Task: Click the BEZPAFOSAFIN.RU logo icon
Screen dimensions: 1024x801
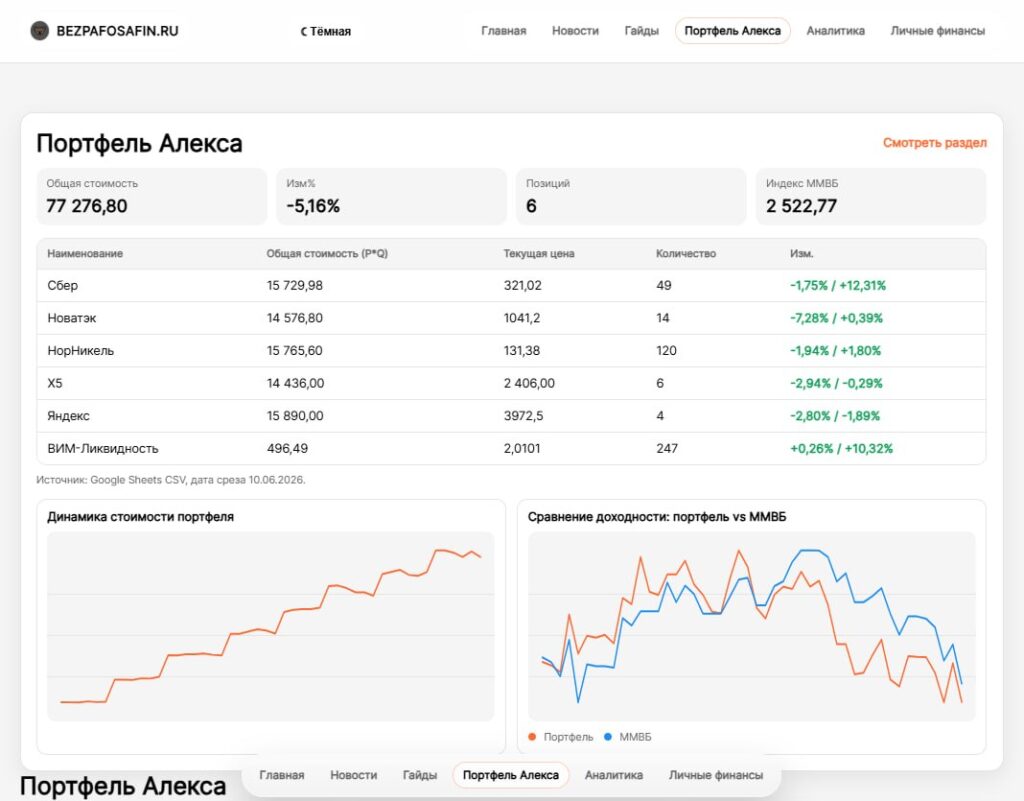Action: (x=40, y=31)
